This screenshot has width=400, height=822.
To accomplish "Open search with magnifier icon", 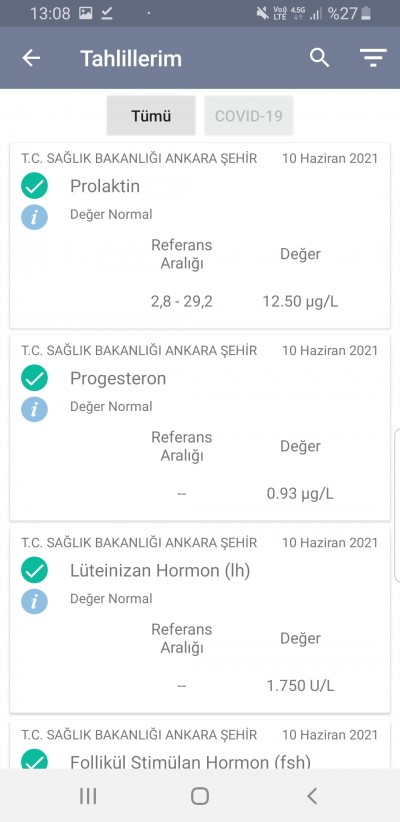I will (x=319, y=58).
